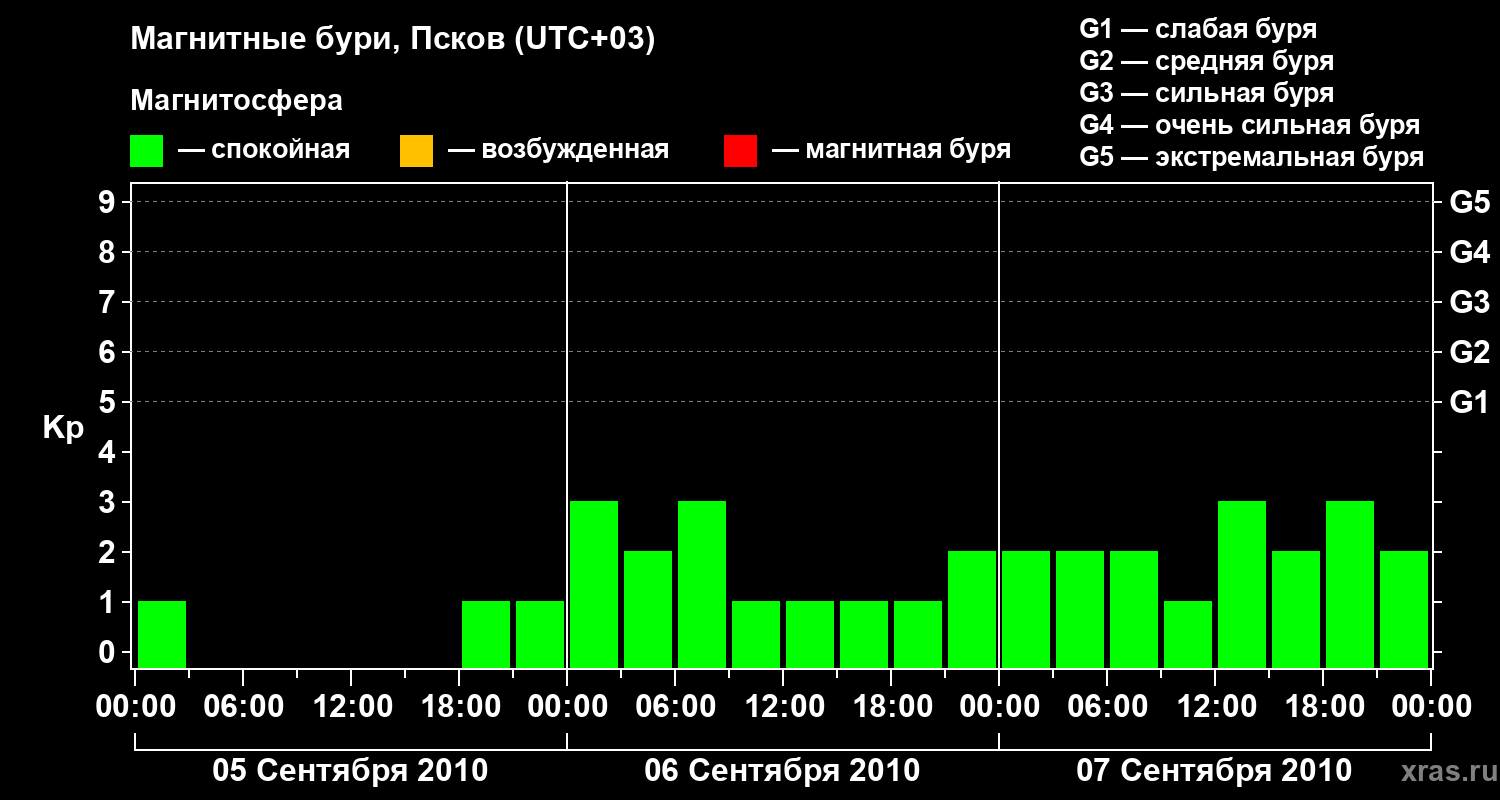
Task: Click 'G1 — слабая буря' legend line
Action: (1198, 29)
